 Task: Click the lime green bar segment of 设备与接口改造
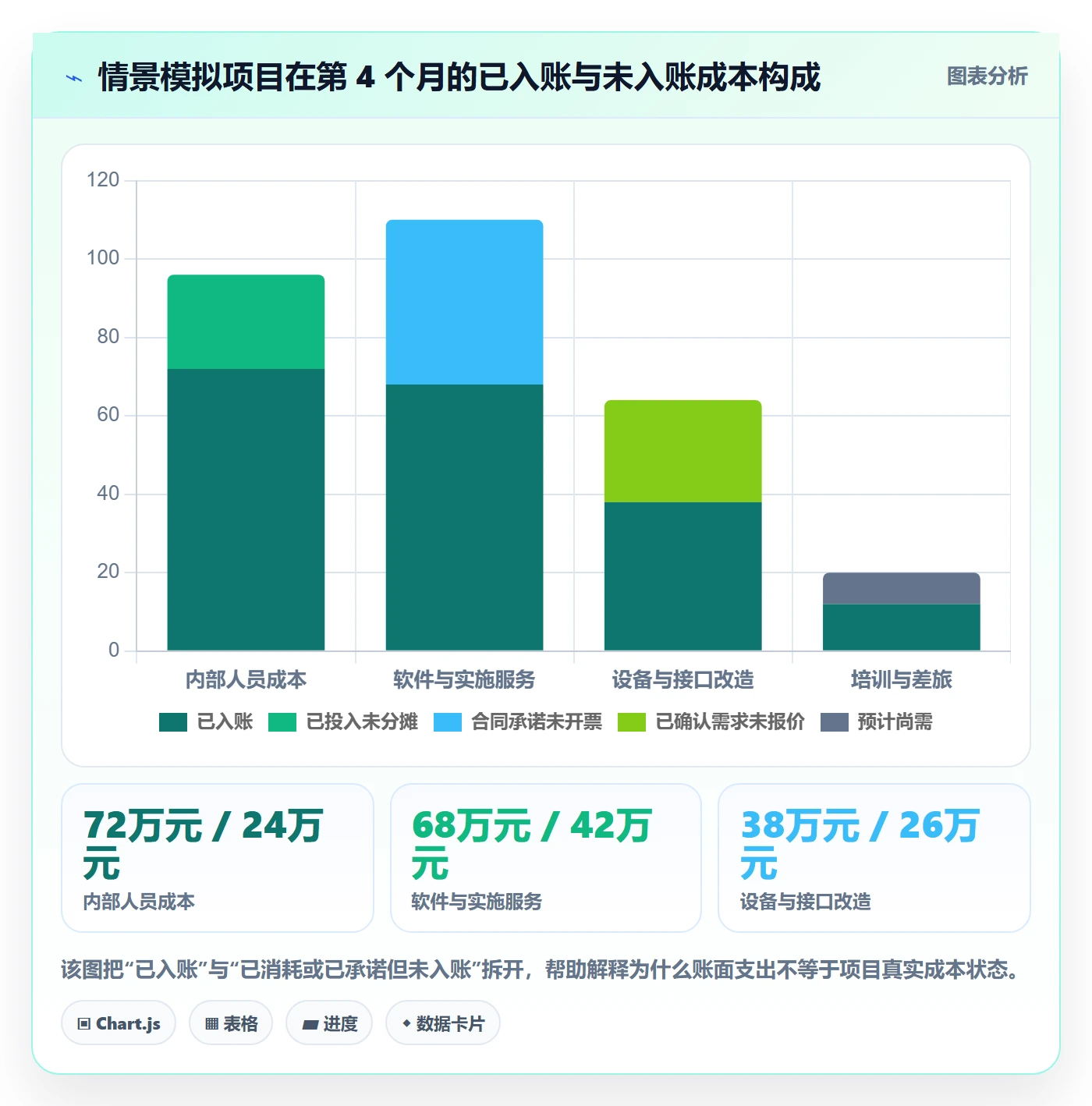pyautogui.click(x=683, y=451)
